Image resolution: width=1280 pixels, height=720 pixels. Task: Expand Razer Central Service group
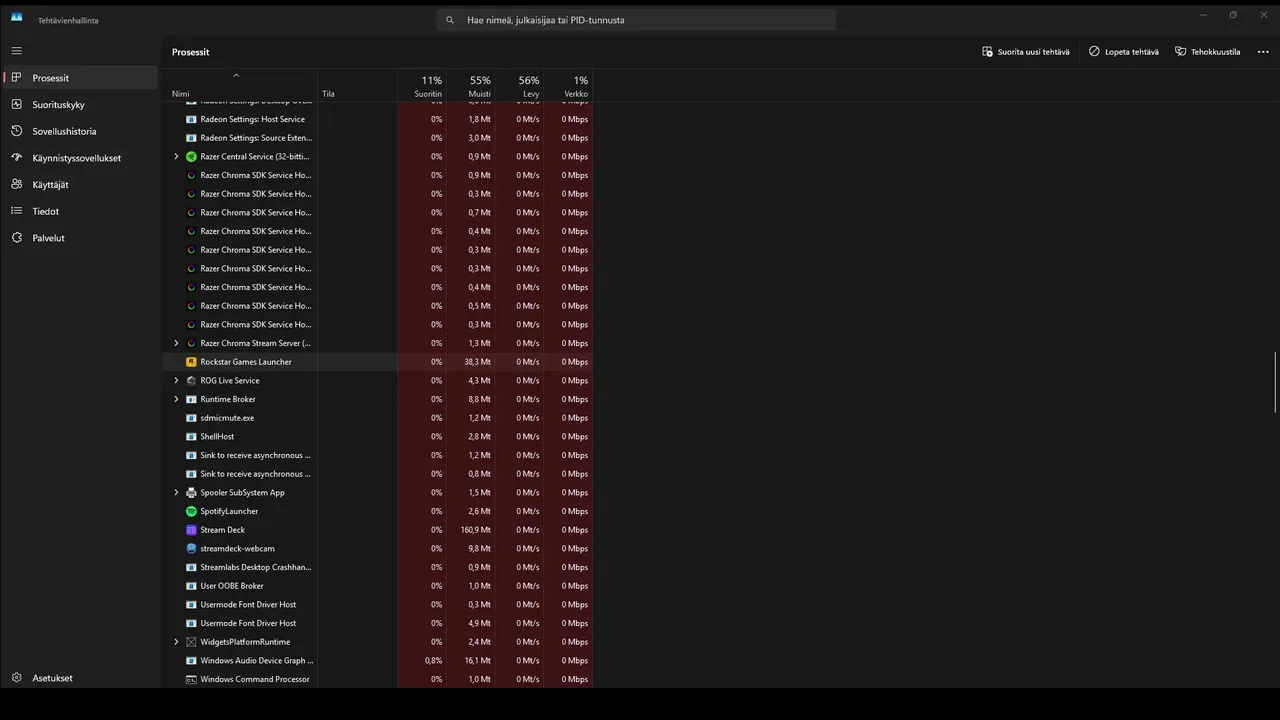(177, 157)
